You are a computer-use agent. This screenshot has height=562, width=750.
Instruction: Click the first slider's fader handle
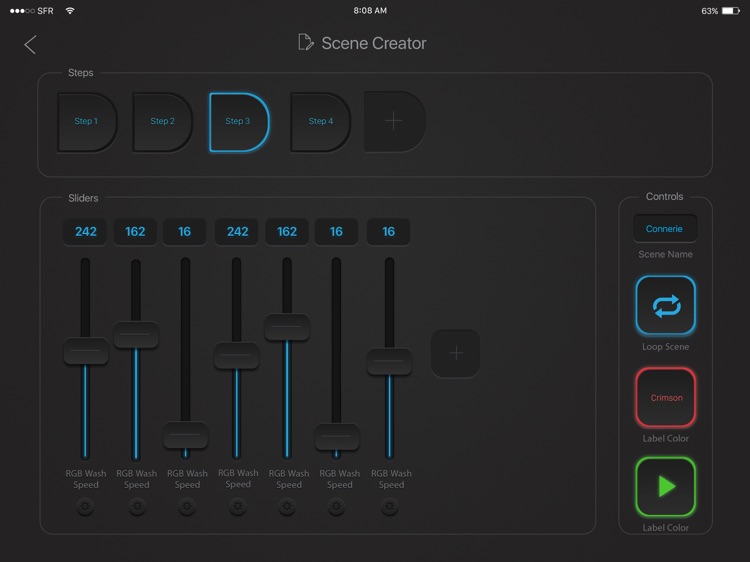[x=86, y=351]
